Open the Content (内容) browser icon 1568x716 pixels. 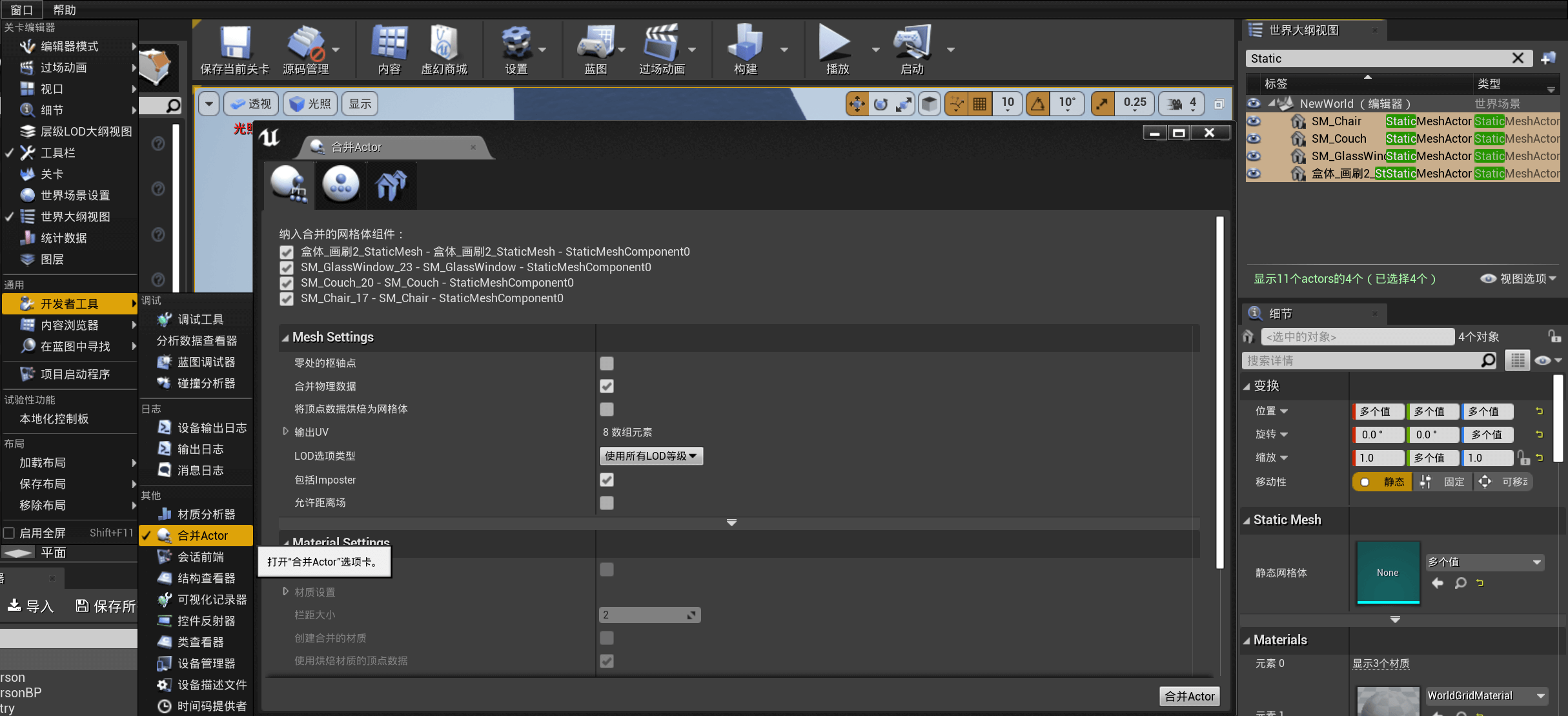coord(389,50)
